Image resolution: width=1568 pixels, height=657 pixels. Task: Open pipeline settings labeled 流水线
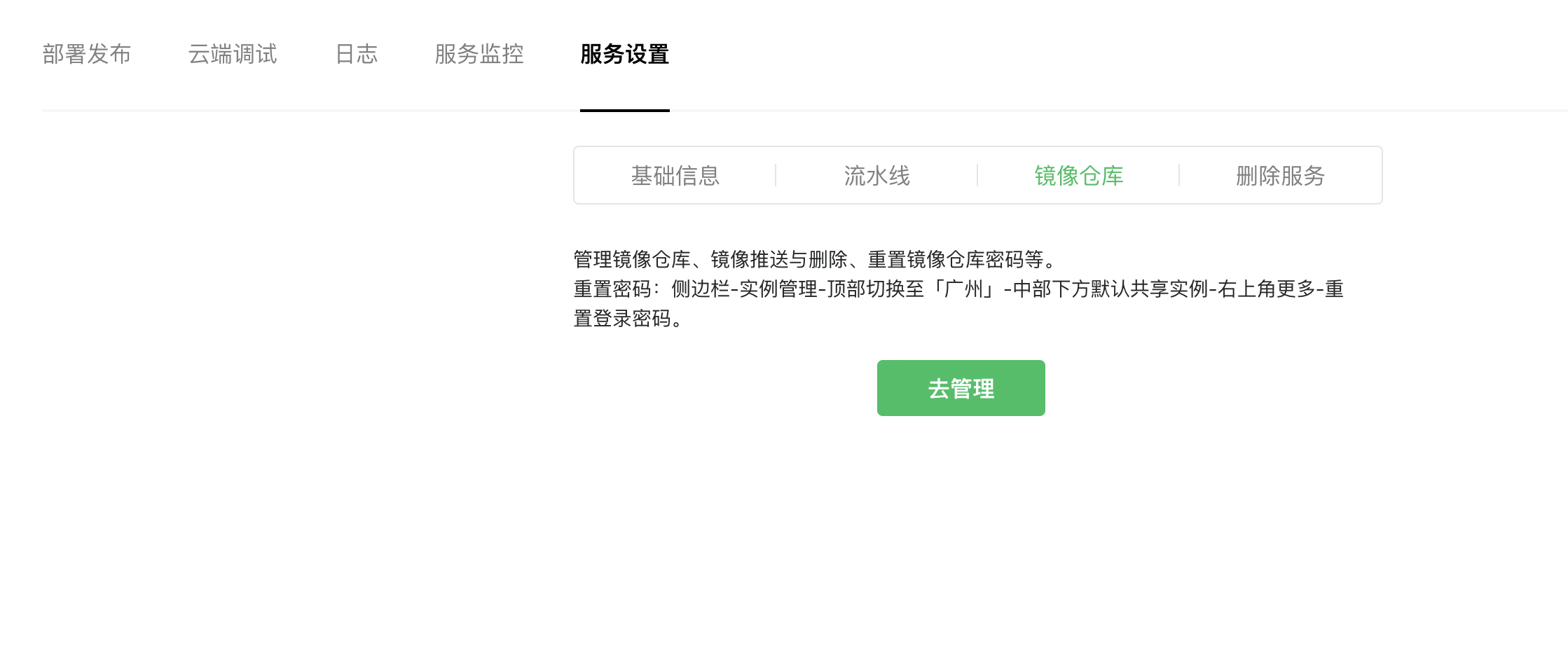click(x=877, y=175)
